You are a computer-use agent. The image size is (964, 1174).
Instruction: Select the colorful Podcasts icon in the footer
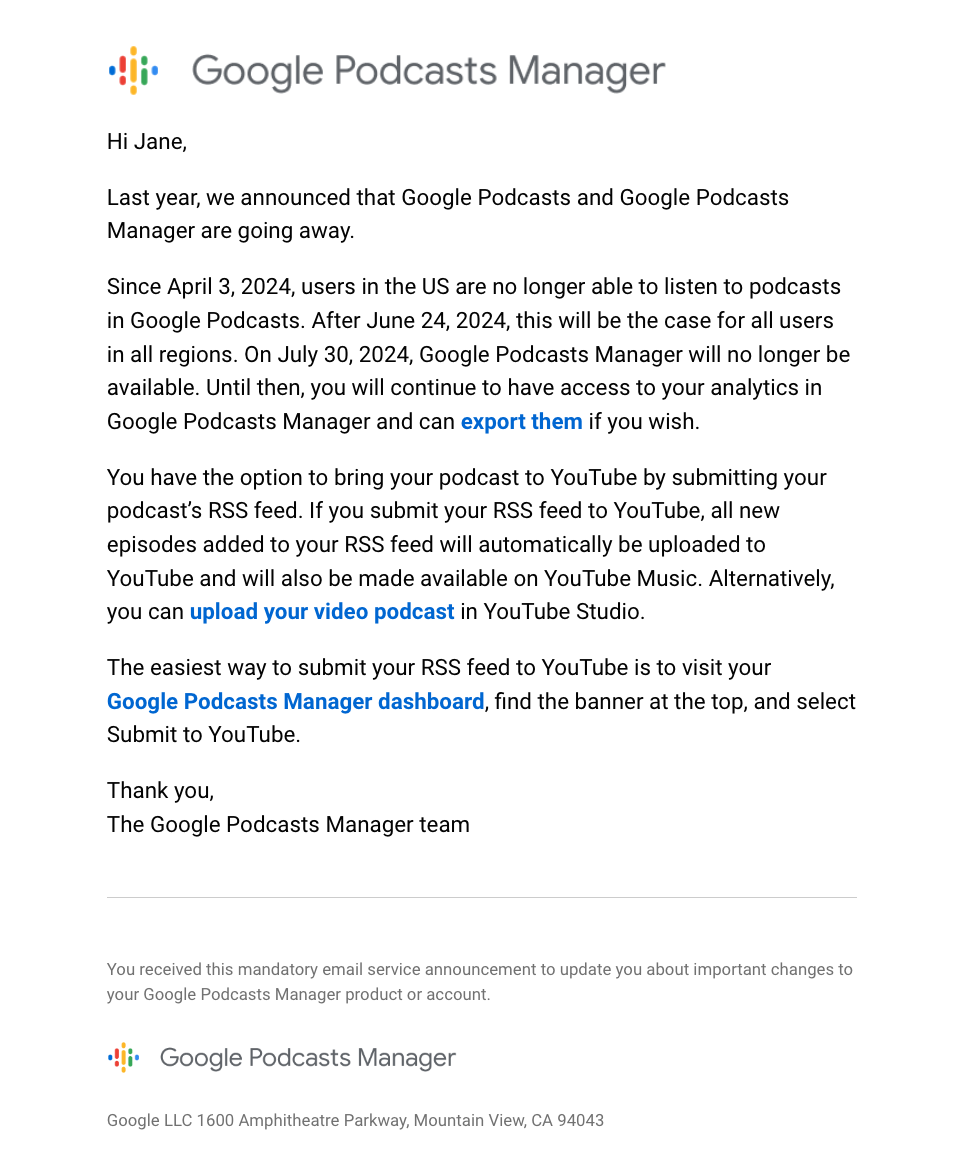(122, 1057)
